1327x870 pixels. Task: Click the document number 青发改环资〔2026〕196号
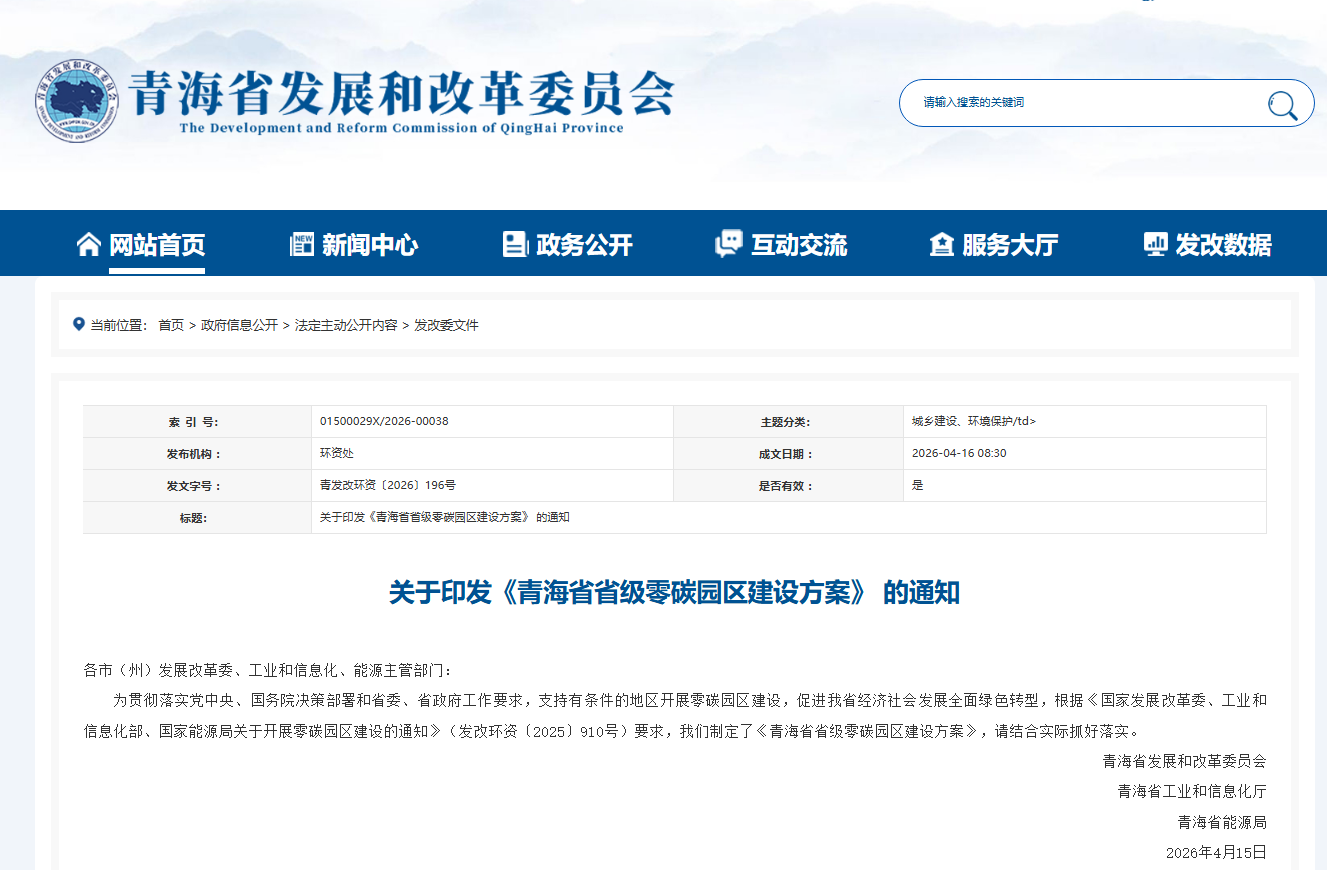point(388,485)
